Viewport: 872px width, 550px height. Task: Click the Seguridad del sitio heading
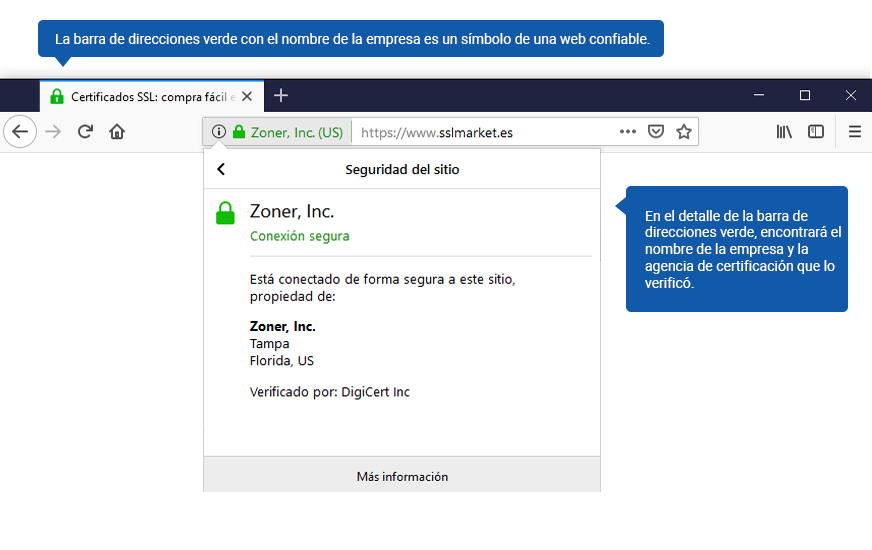pyautogui.click(x=402, y=170)
